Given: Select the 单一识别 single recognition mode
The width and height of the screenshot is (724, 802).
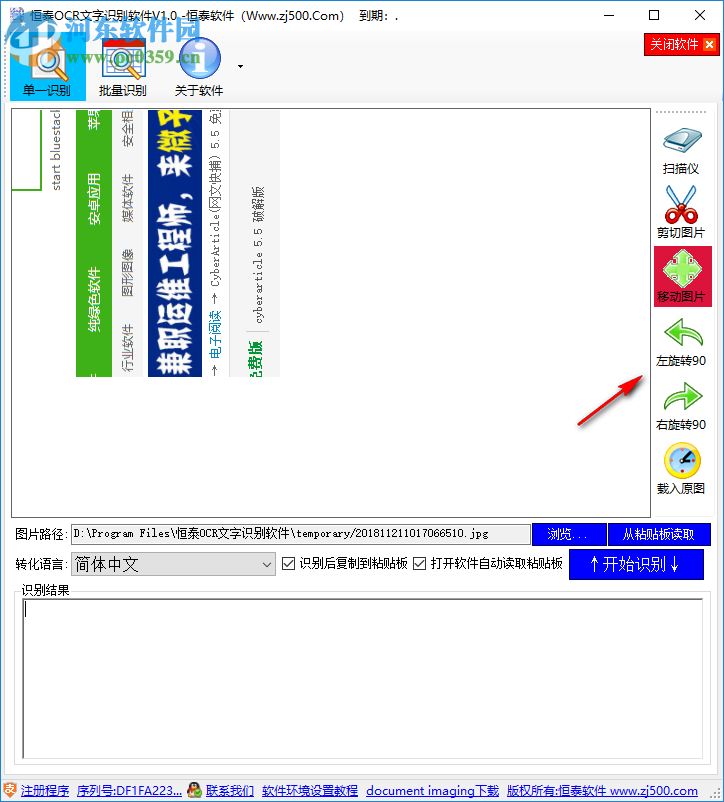Looking at the screenshot, I should coord(48,68).
